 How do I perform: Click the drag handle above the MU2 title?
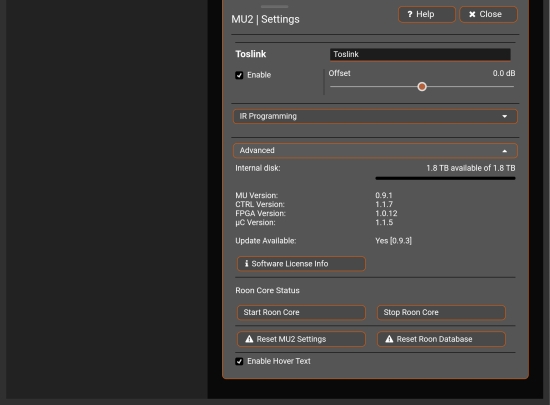(x=275, y=6)
